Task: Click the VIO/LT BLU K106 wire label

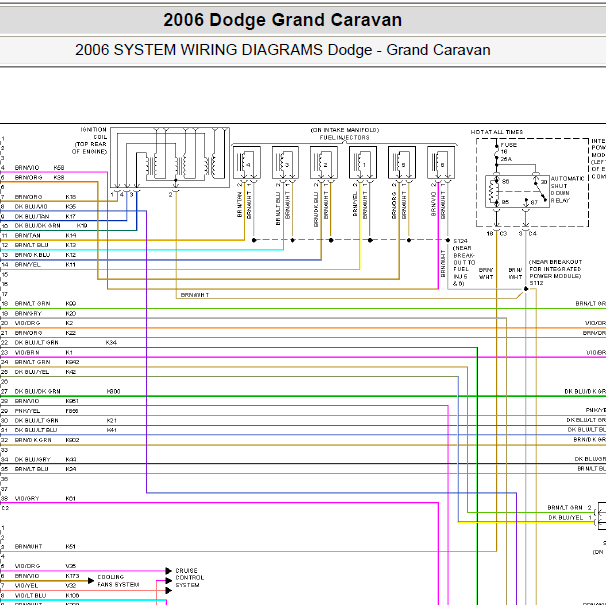Action: click(47, 595)
